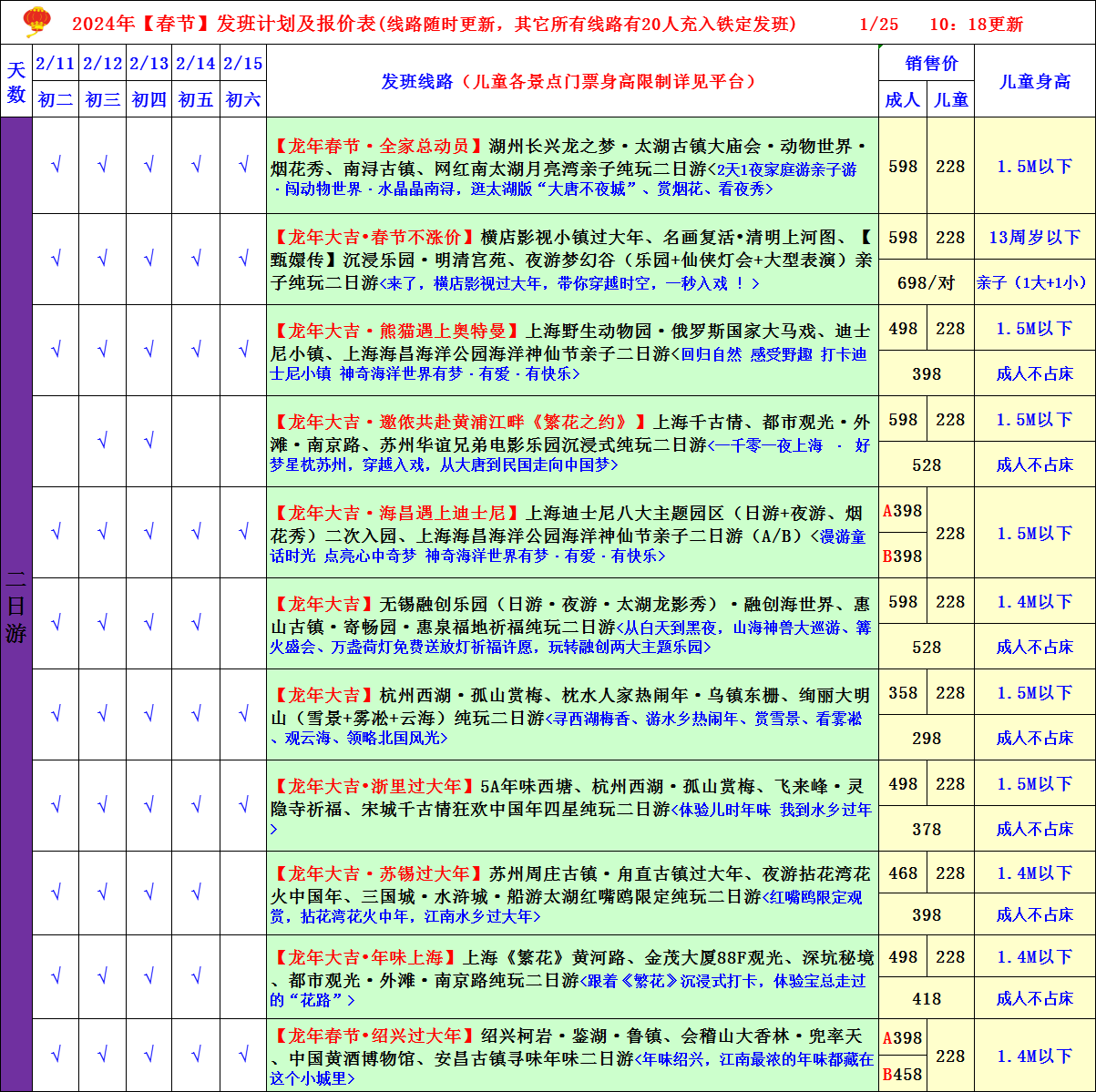
Task: Select adult price 498 in 熊猫遇上奥特曼 row
Action: pyautogui.click(x=903, y=329)
